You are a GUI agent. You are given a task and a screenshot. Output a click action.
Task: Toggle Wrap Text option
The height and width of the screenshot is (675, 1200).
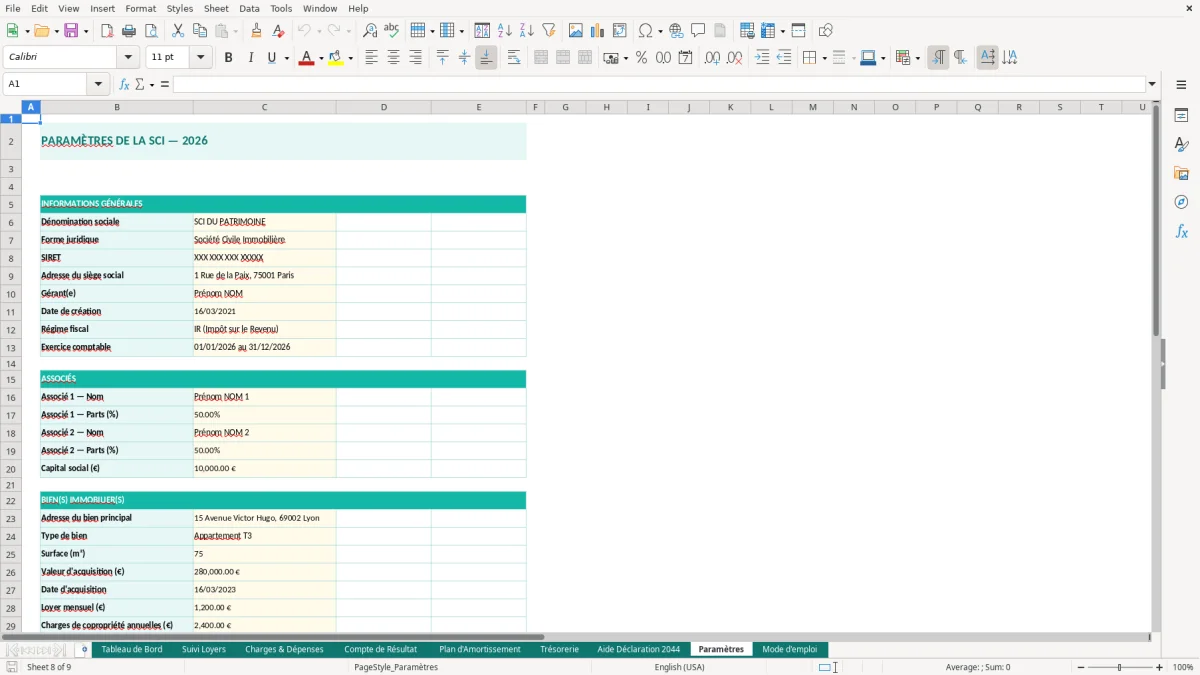[514, 58]
